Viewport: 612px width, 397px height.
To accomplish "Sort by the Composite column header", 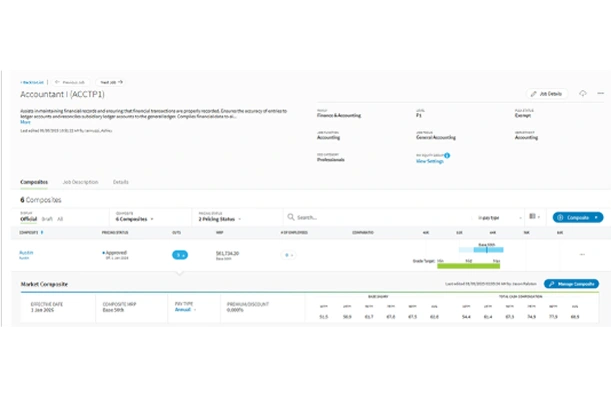I will click(30, 233).
